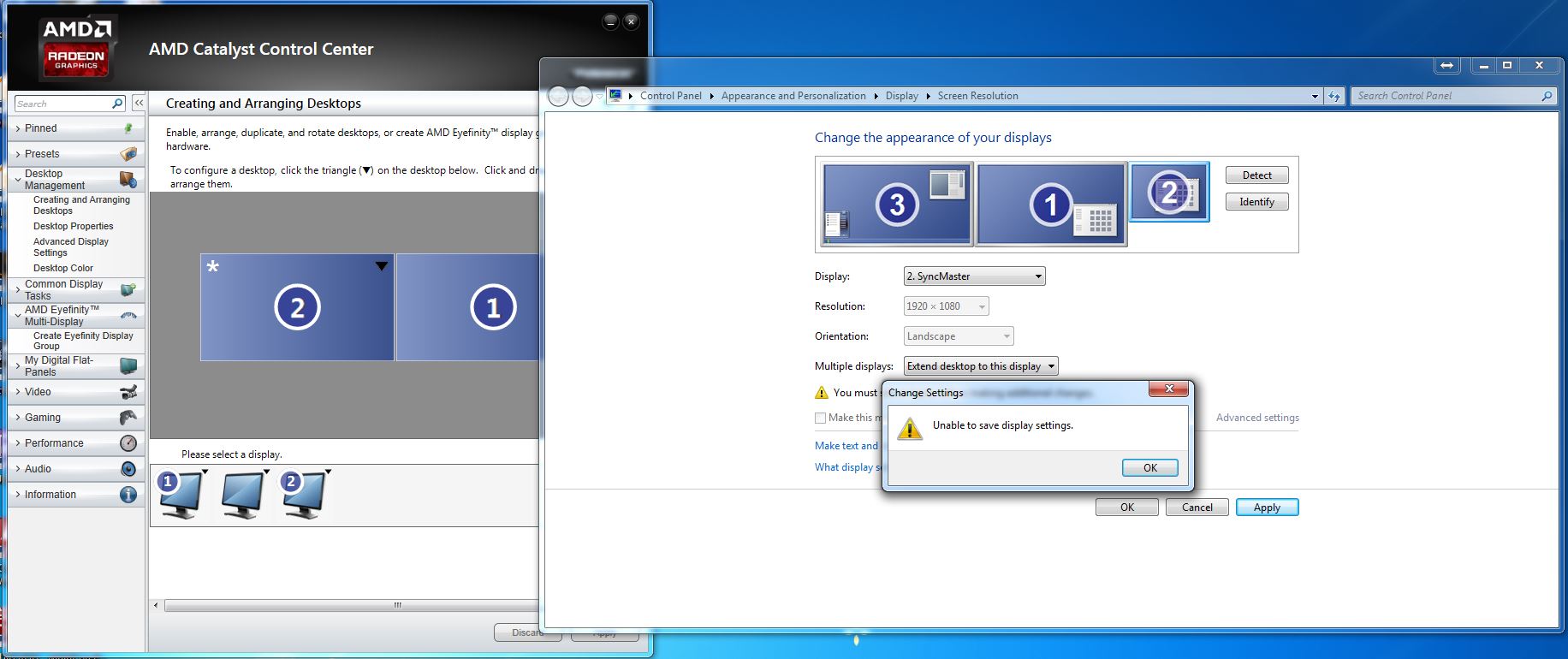Click the AMD Radeon Graphics logo

(76, 47)
